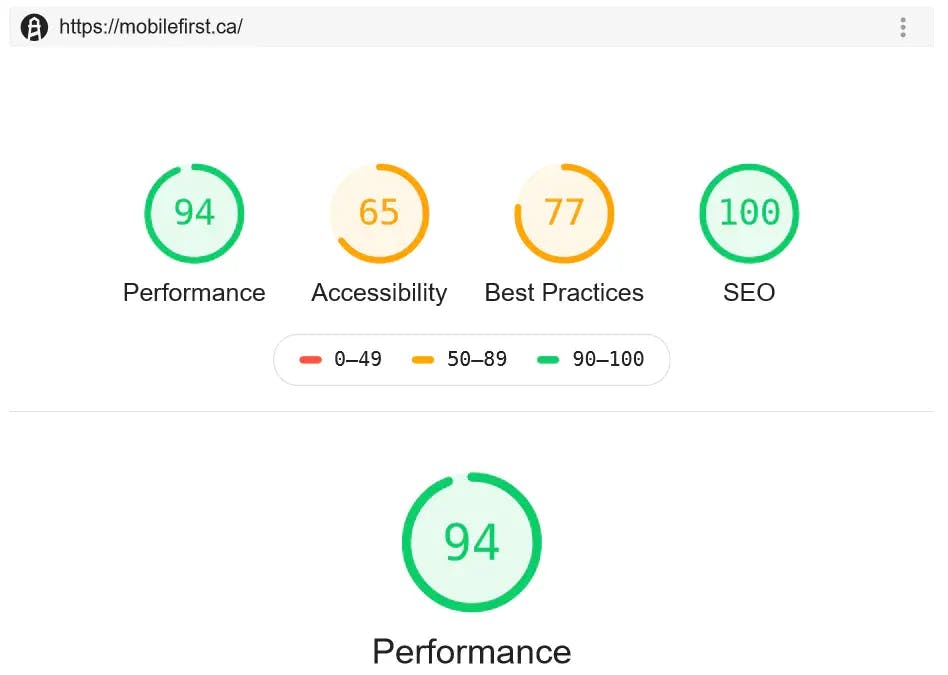Go to the Best Practices label

coord(564,293)
